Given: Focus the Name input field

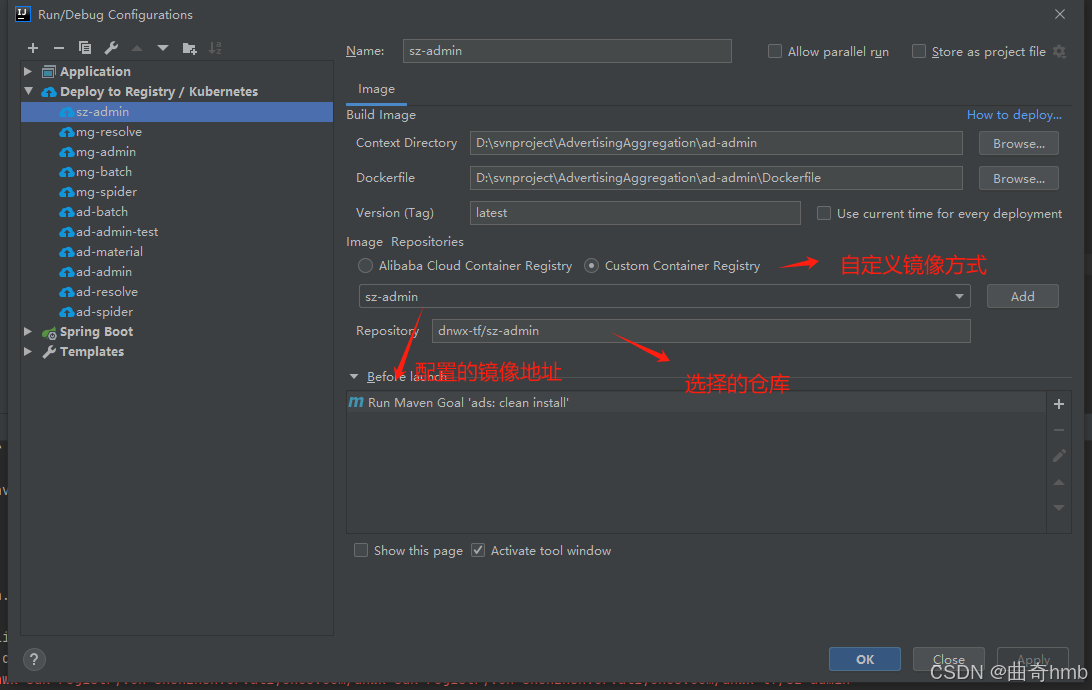Looking at the screenshot, I should [567, 51].
